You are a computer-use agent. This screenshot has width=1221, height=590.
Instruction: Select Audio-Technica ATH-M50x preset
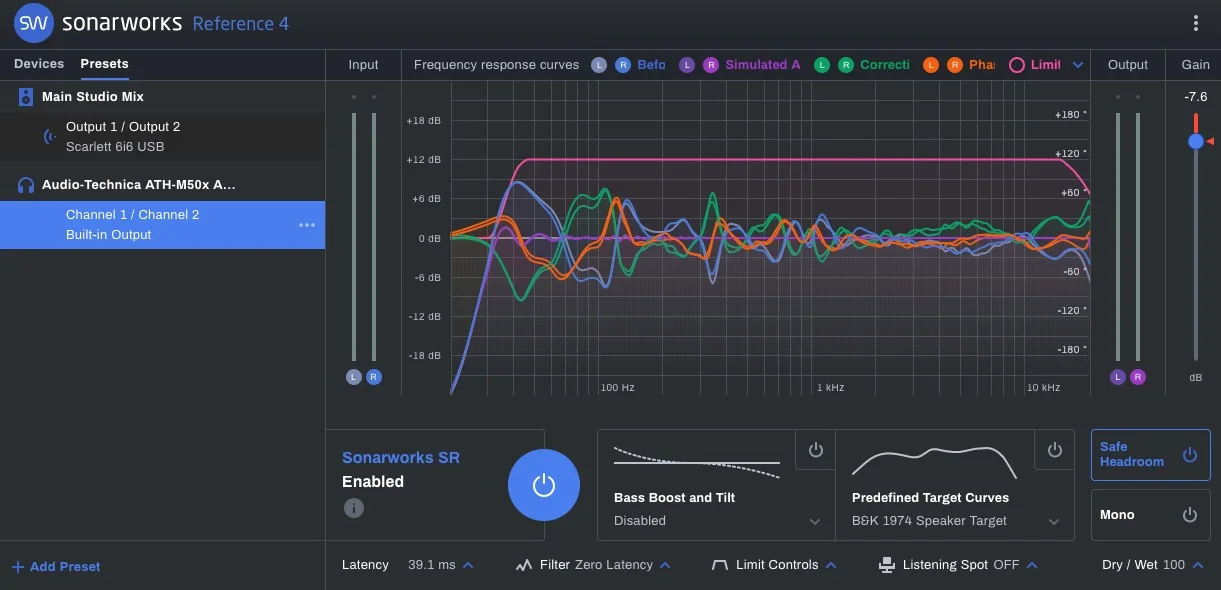pos(162,185)
